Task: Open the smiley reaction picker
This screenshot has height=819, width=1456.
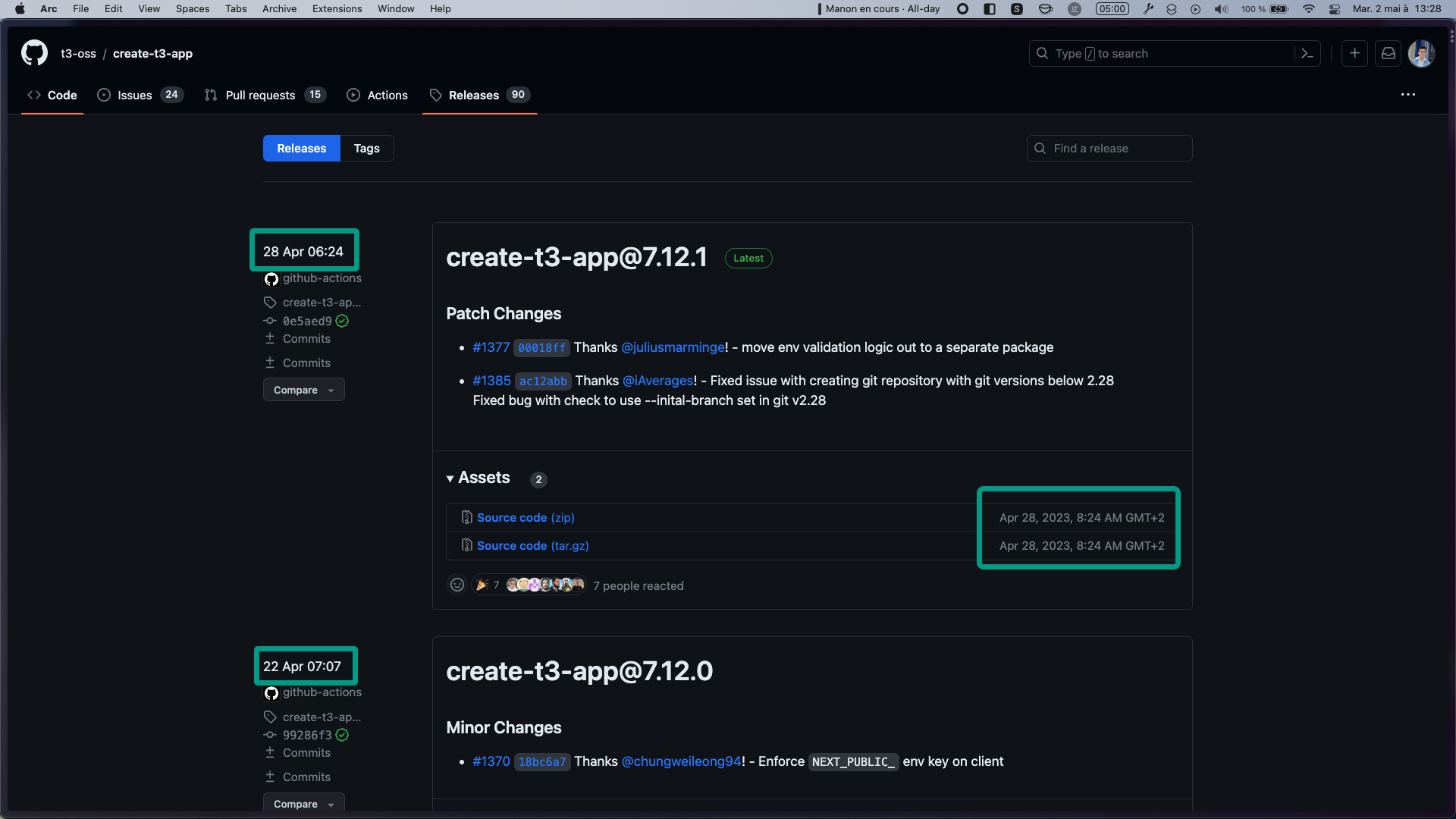Action: [x=457, y=585]
